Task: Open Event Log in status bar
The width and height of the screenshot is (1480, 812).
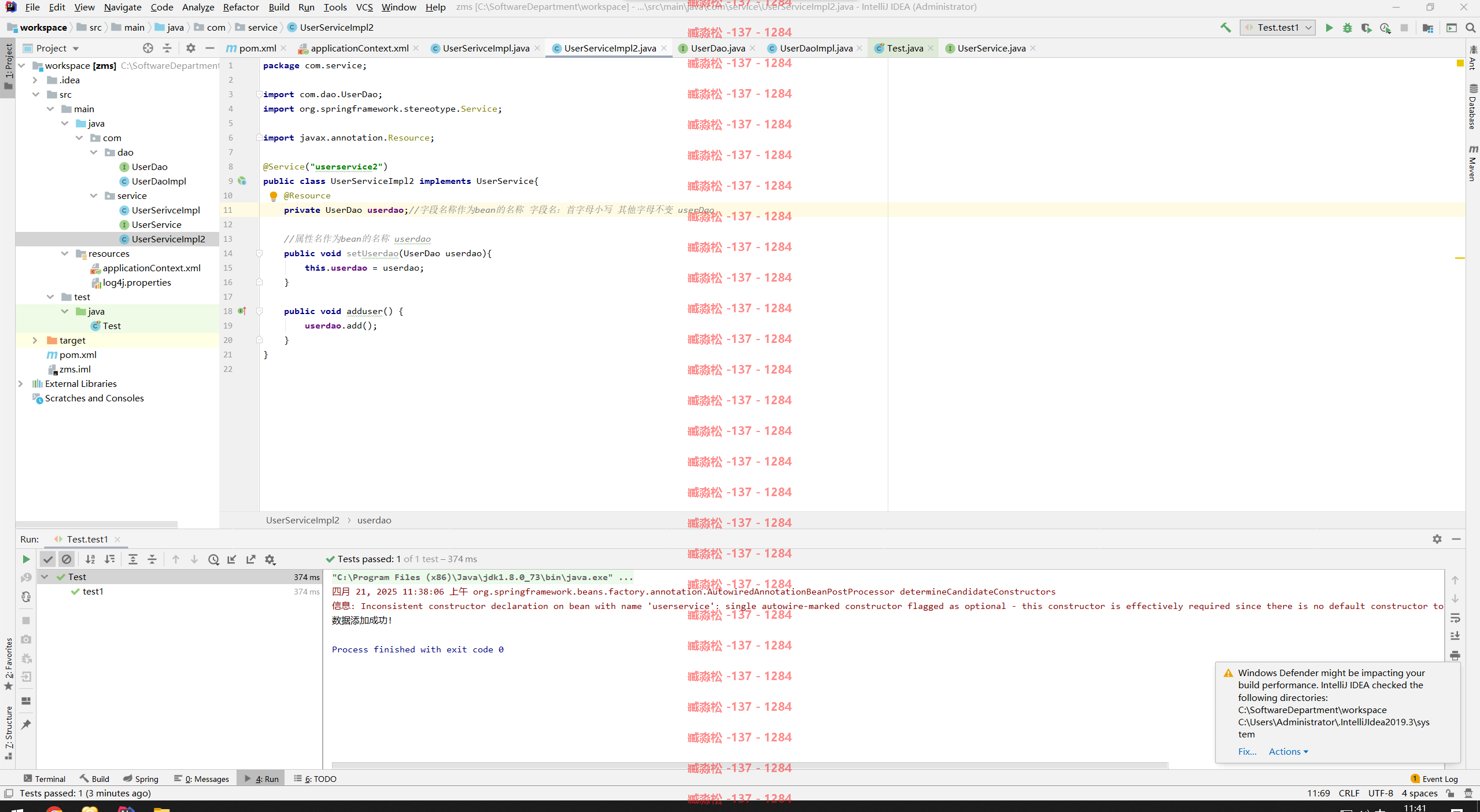Action: tap(1434, 778)
